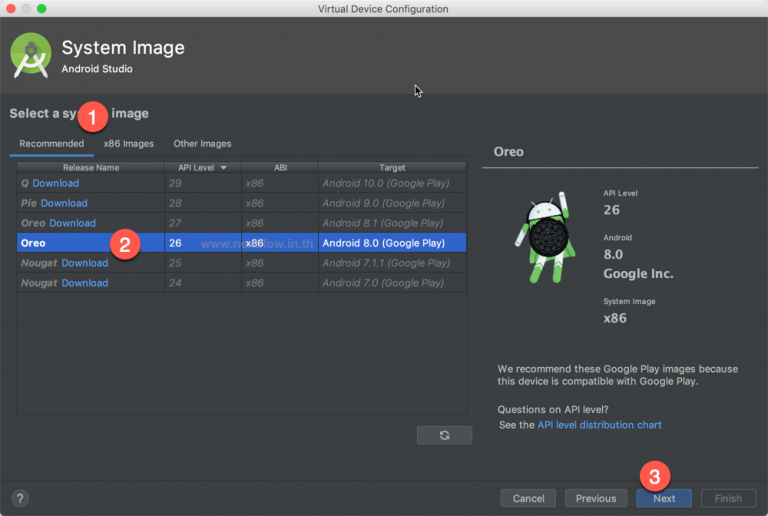
Task: Go back with the Previous button
Action: (596, 498)
